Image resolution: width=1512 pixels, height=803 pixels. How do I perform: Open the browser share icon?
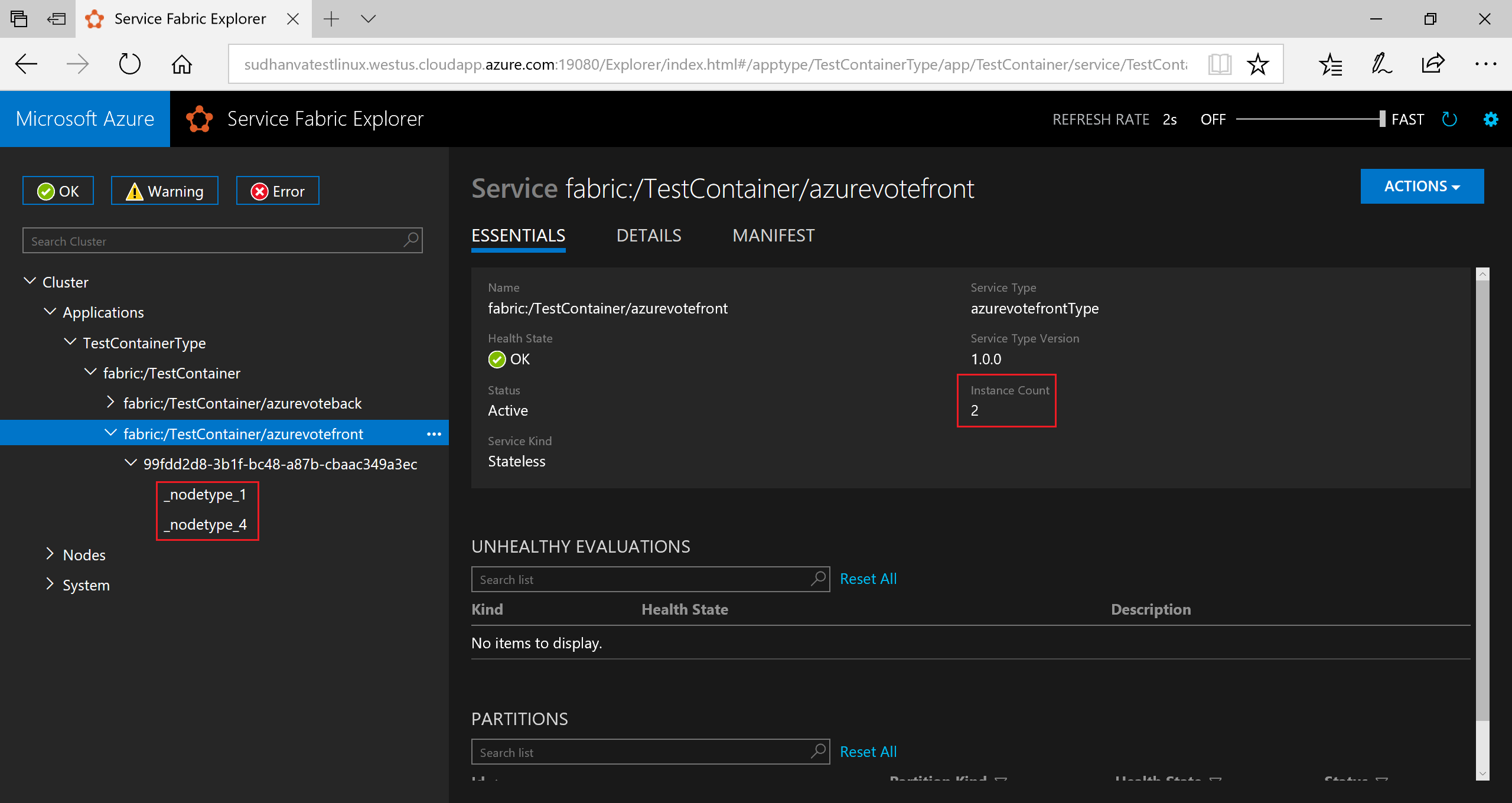pos(1433,64)
